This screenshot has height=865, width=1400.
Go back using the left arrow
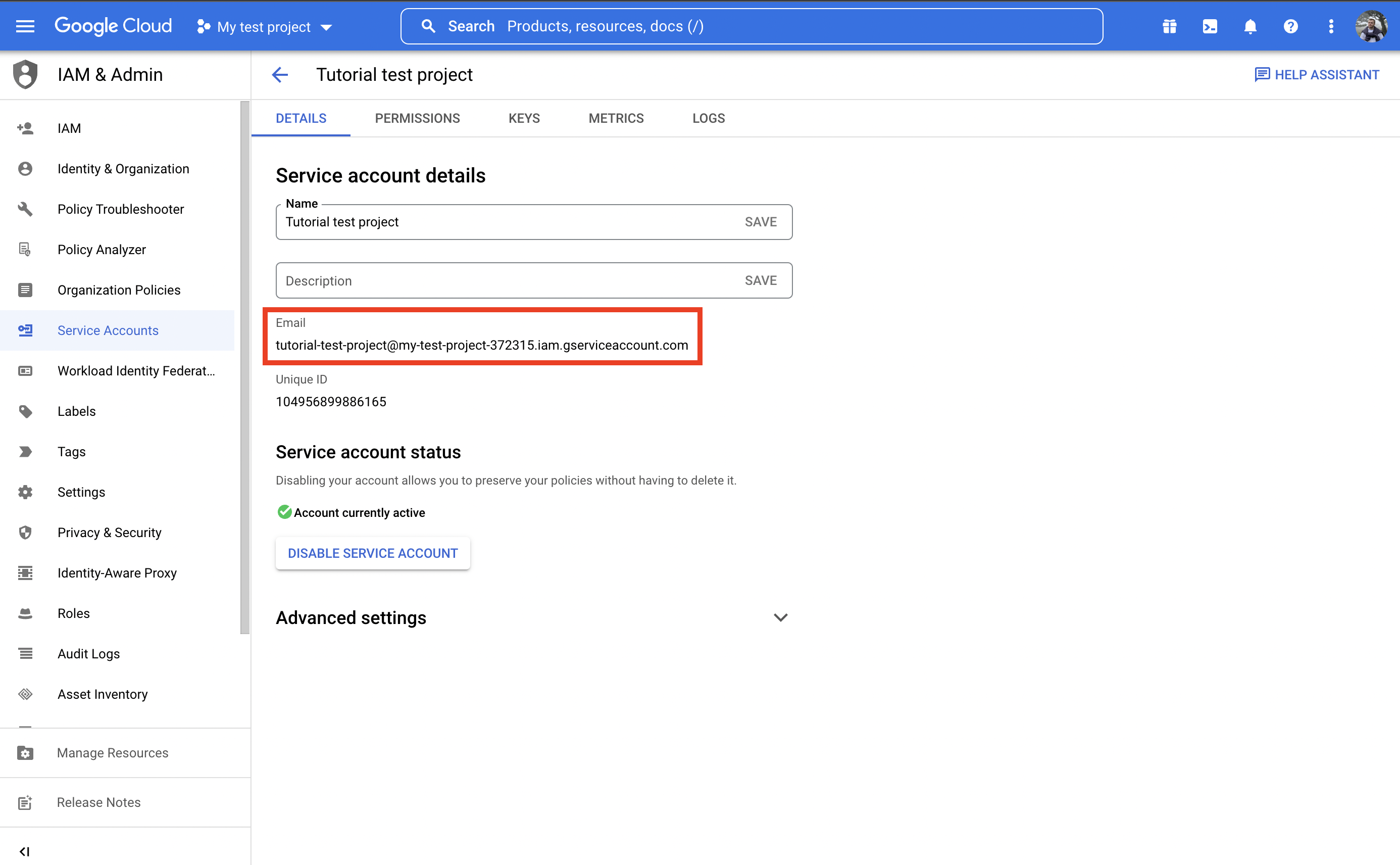(280, 74)
